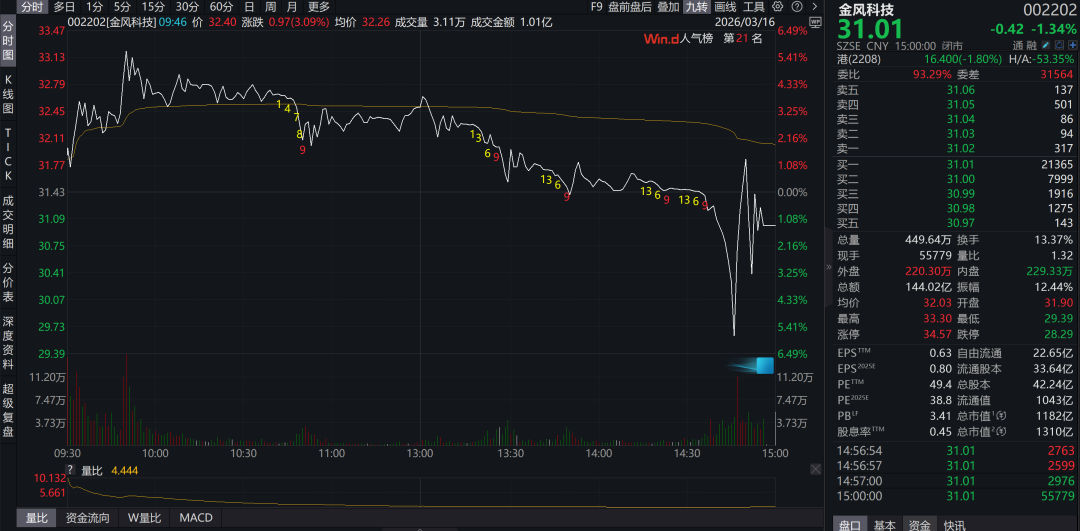Click 换手 turnover value 13.37%
1080x531 pixels.
(x=1055, y=240)
